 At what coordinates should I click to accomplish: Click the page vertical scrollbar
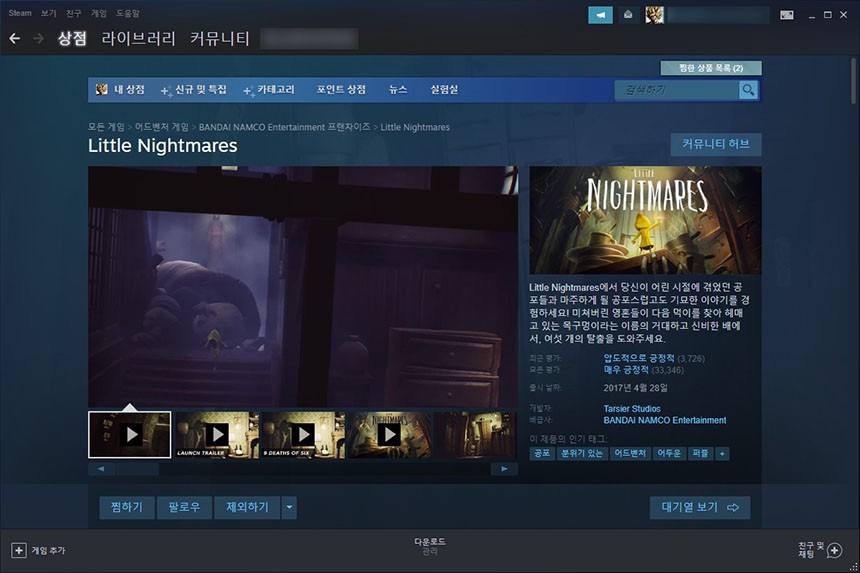(x=853, y=81)
